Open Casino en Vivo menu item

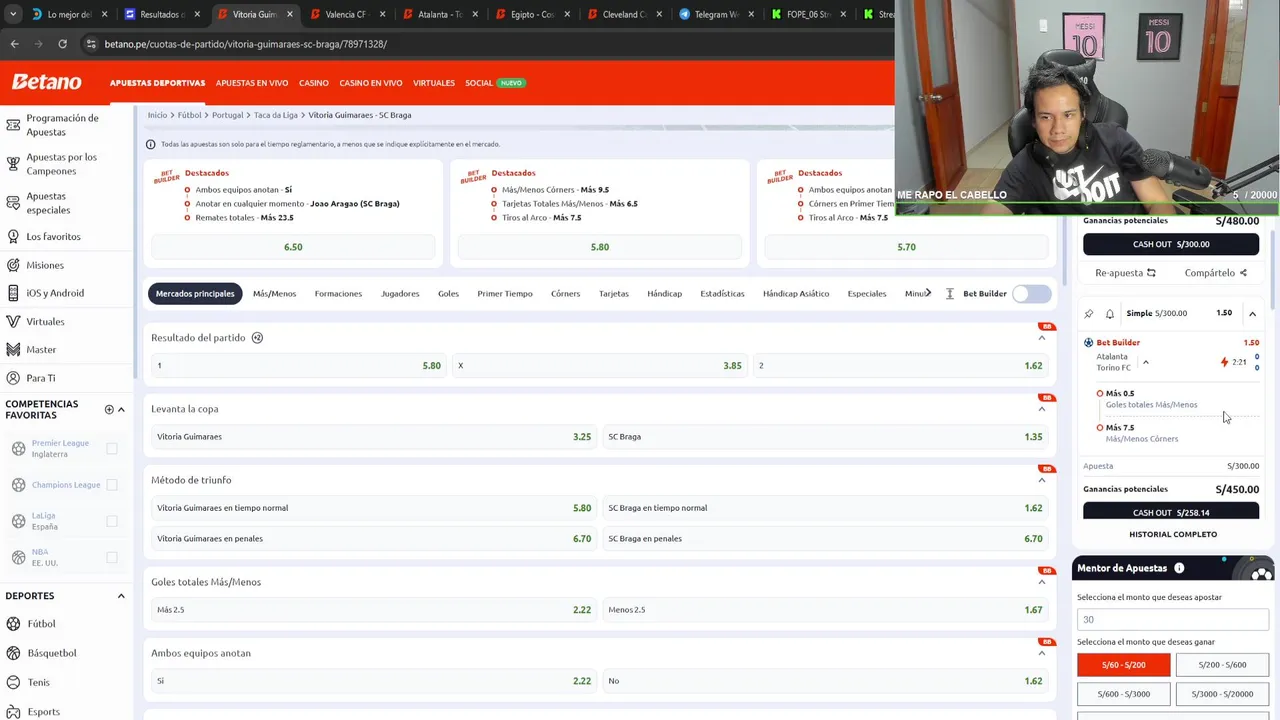pyautogui.click(x=371, y=83)
